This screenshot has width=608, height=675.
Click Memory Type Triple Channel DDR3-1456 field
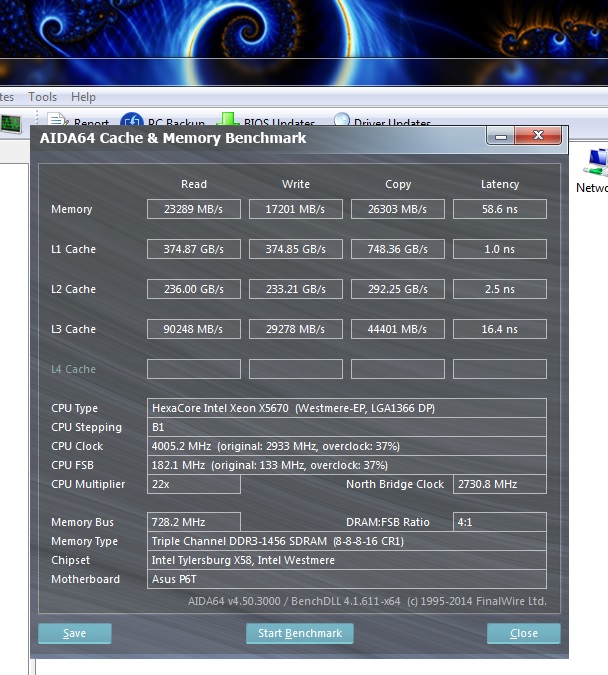pos(347,541)
